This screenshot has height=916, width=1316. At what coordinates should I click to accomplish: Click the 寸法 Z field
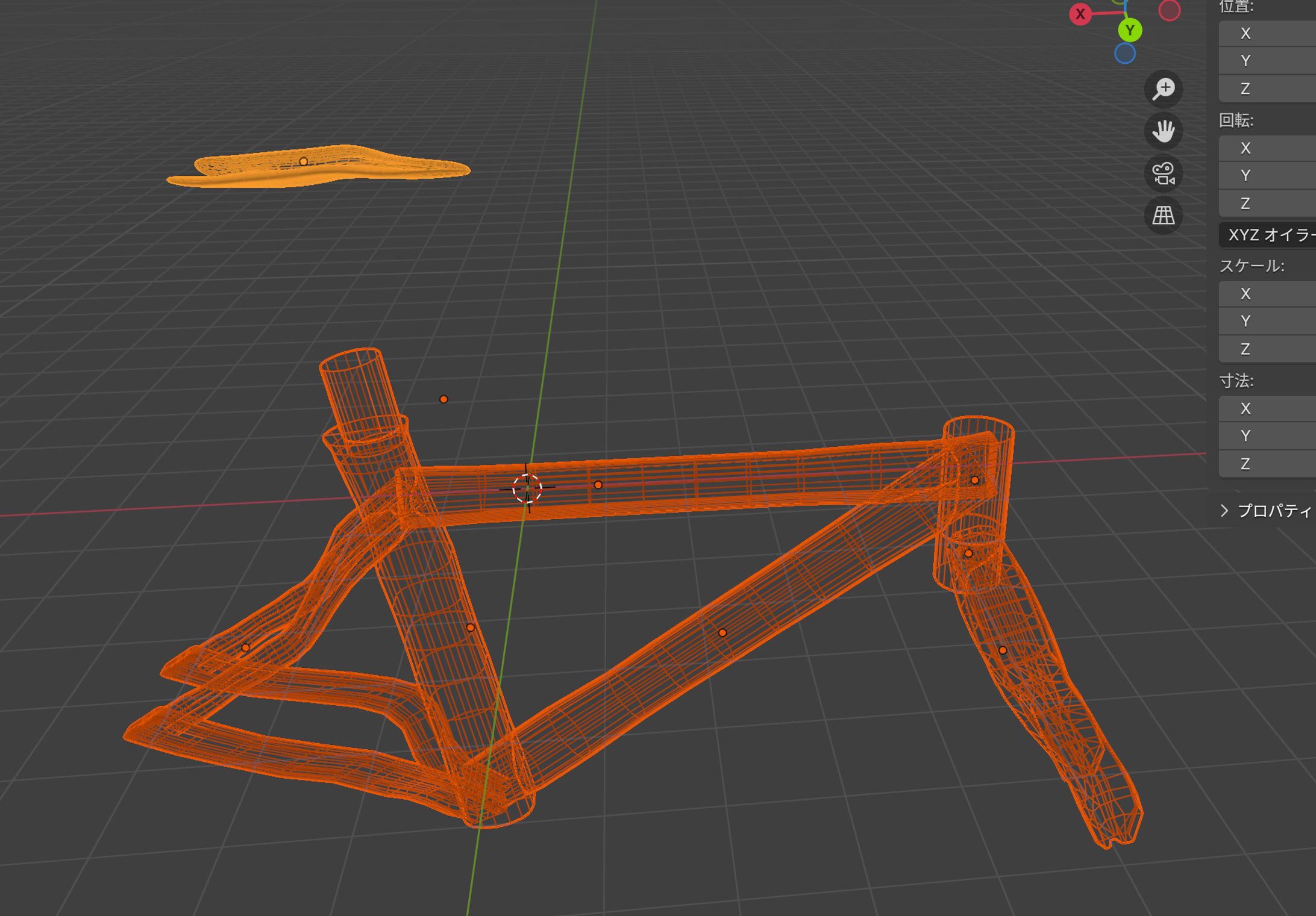[1267, 464]
